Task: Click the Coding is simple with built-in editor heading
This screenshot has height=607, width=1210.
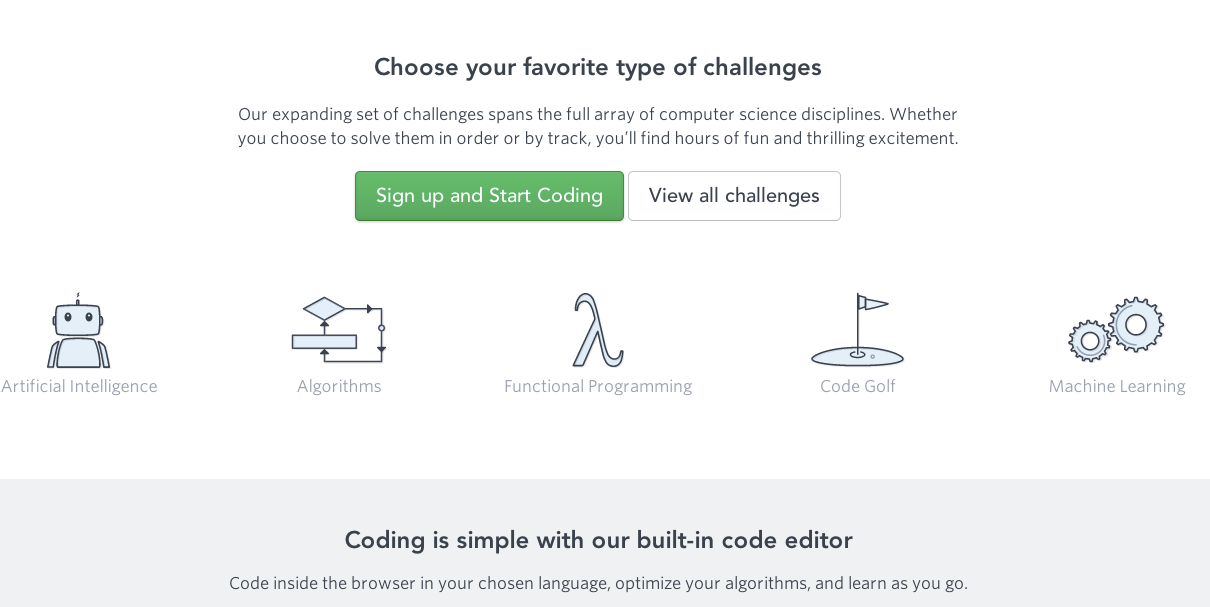Action: [x=598, y=540]
